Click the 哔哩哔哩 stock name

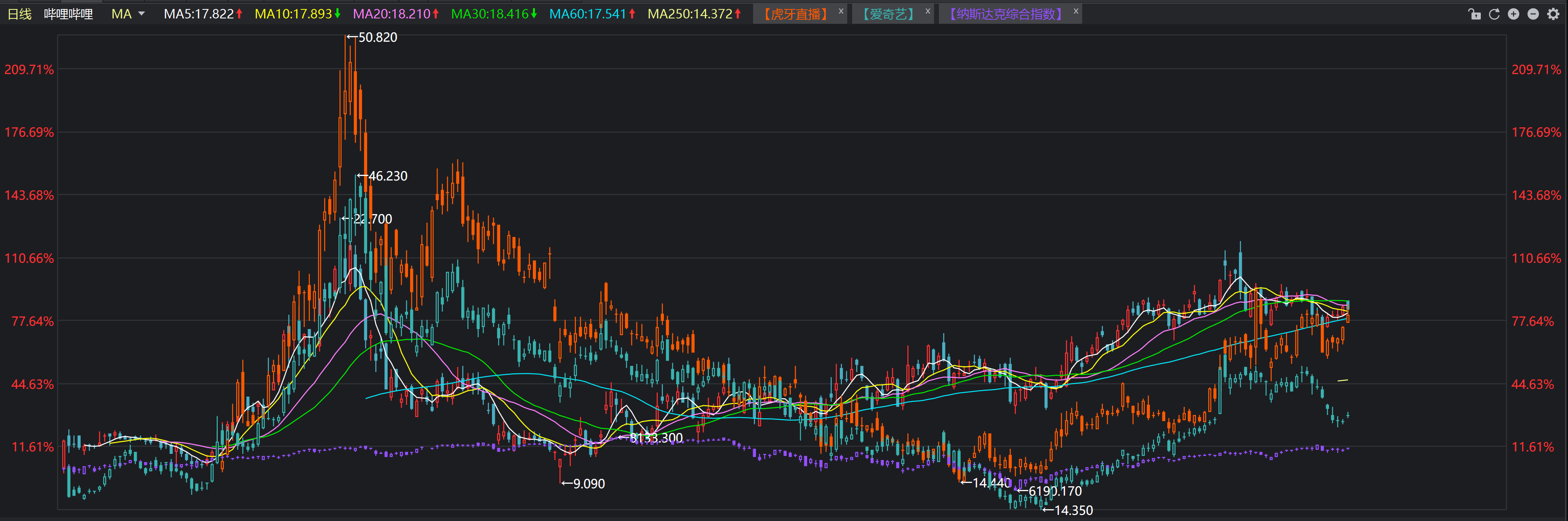tap(68, 14)
